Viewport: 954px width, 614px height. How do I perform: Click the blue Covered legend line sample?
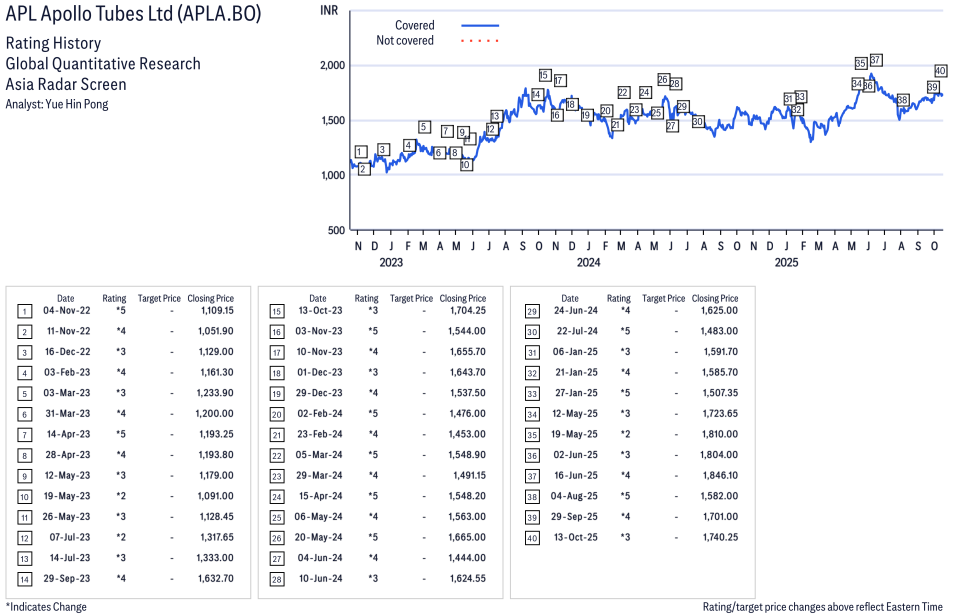tap(480, 26)
